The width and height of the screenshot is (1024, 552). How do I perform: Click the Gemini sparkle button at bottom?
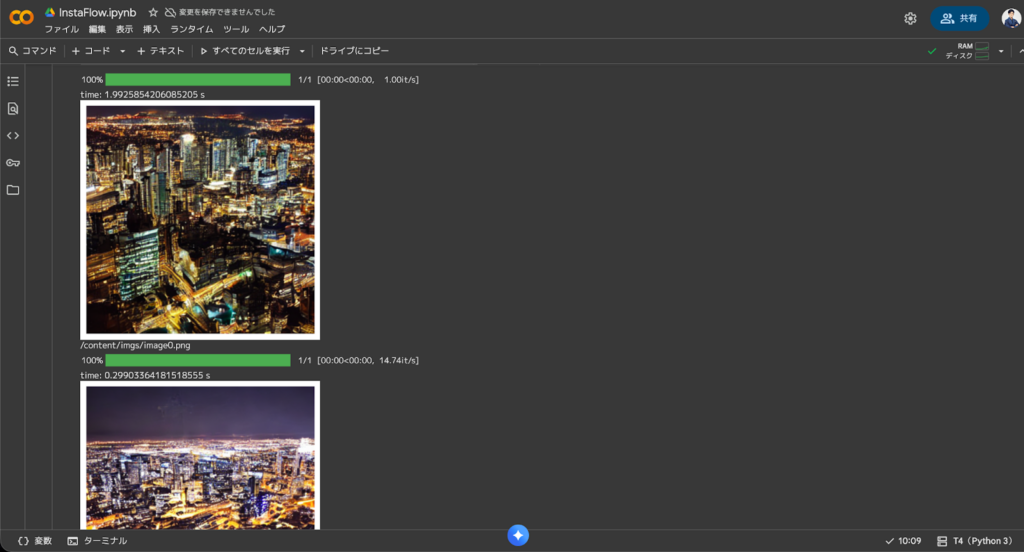pyautogui.click(x=518, y=536)
